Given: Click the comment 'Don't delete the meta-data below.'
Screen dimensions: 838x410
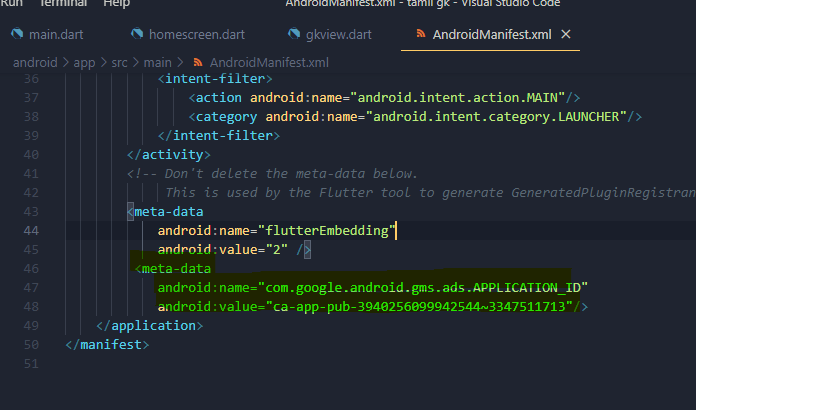Looking at the screenshot, I should coord(291,174).
